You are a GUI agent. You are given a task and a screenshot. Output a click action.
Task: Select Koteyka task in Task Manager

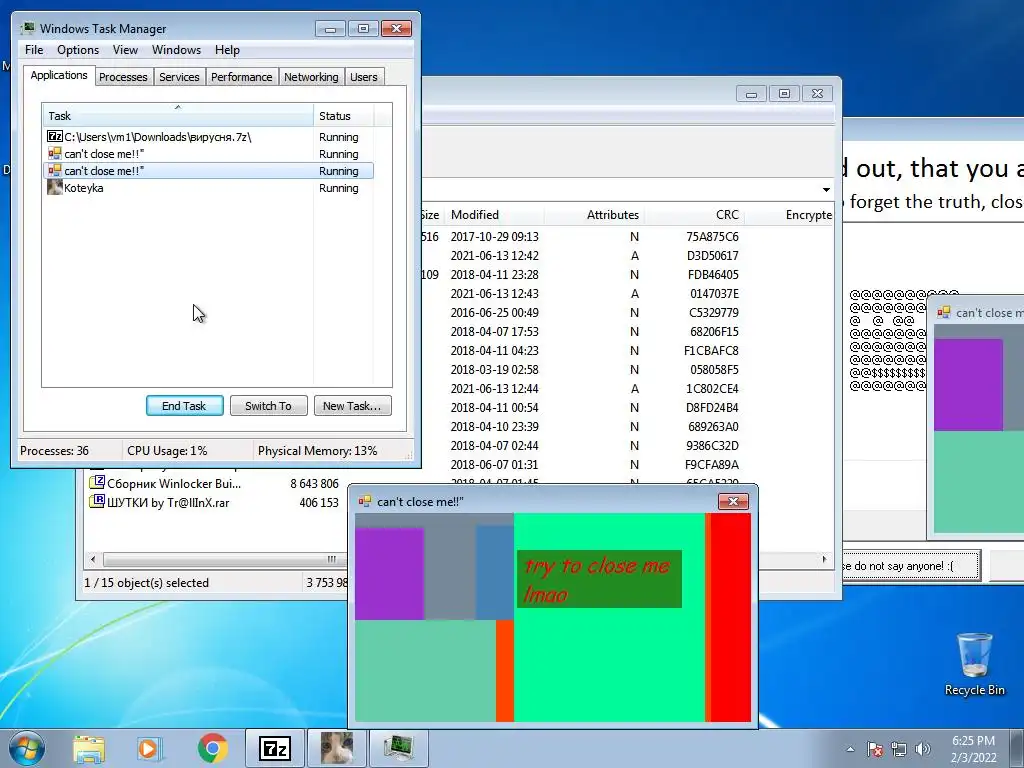[x=208, y=188]
